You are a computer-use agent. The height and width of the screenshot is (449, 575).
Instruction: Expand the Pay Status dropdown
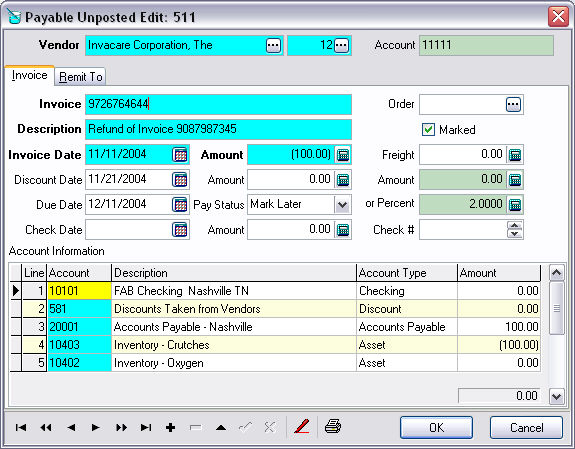tap(343, 205)
